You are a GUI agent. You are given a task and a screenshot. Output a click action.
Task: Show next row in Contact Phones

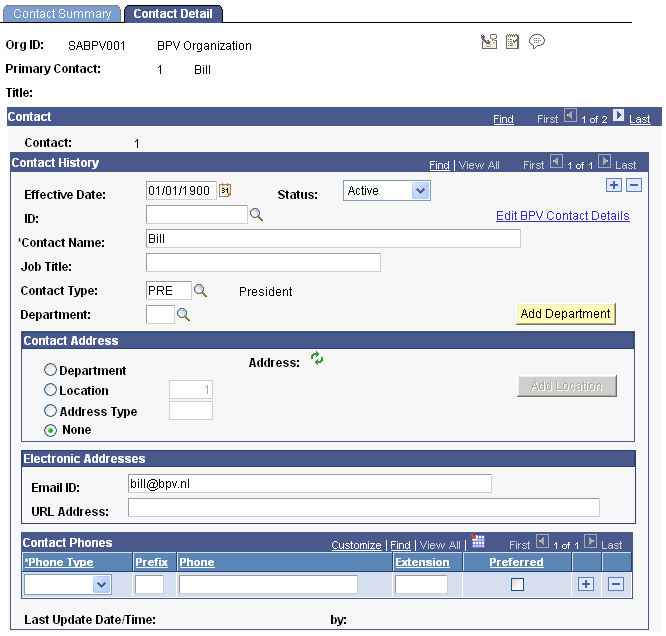(x=590, y=541)
